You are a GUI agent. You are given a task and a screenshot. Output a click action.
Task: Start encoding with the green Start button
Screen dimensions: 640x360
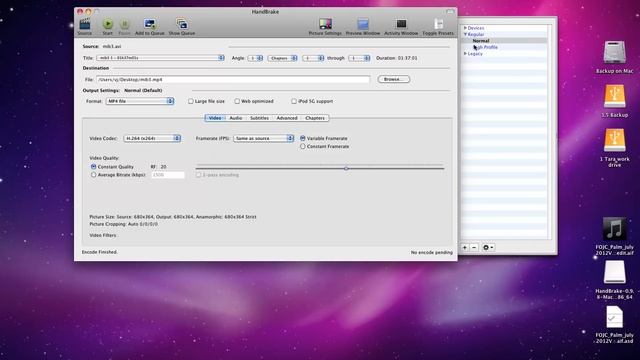pyautogui.click(x=108, y=24)
